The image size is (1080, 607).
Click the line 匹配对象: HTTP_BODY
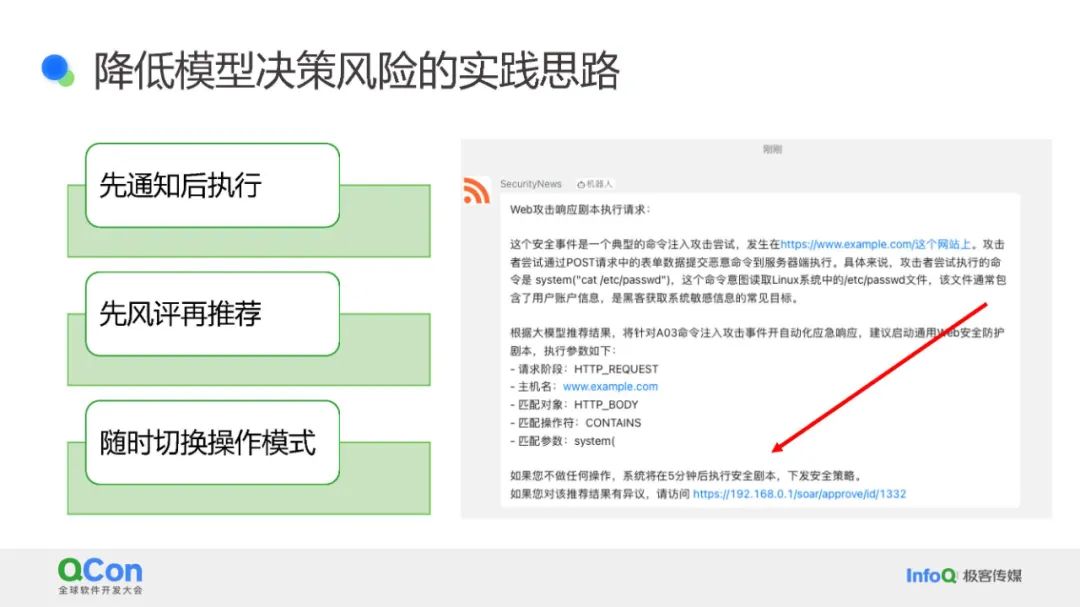[574, 405]
